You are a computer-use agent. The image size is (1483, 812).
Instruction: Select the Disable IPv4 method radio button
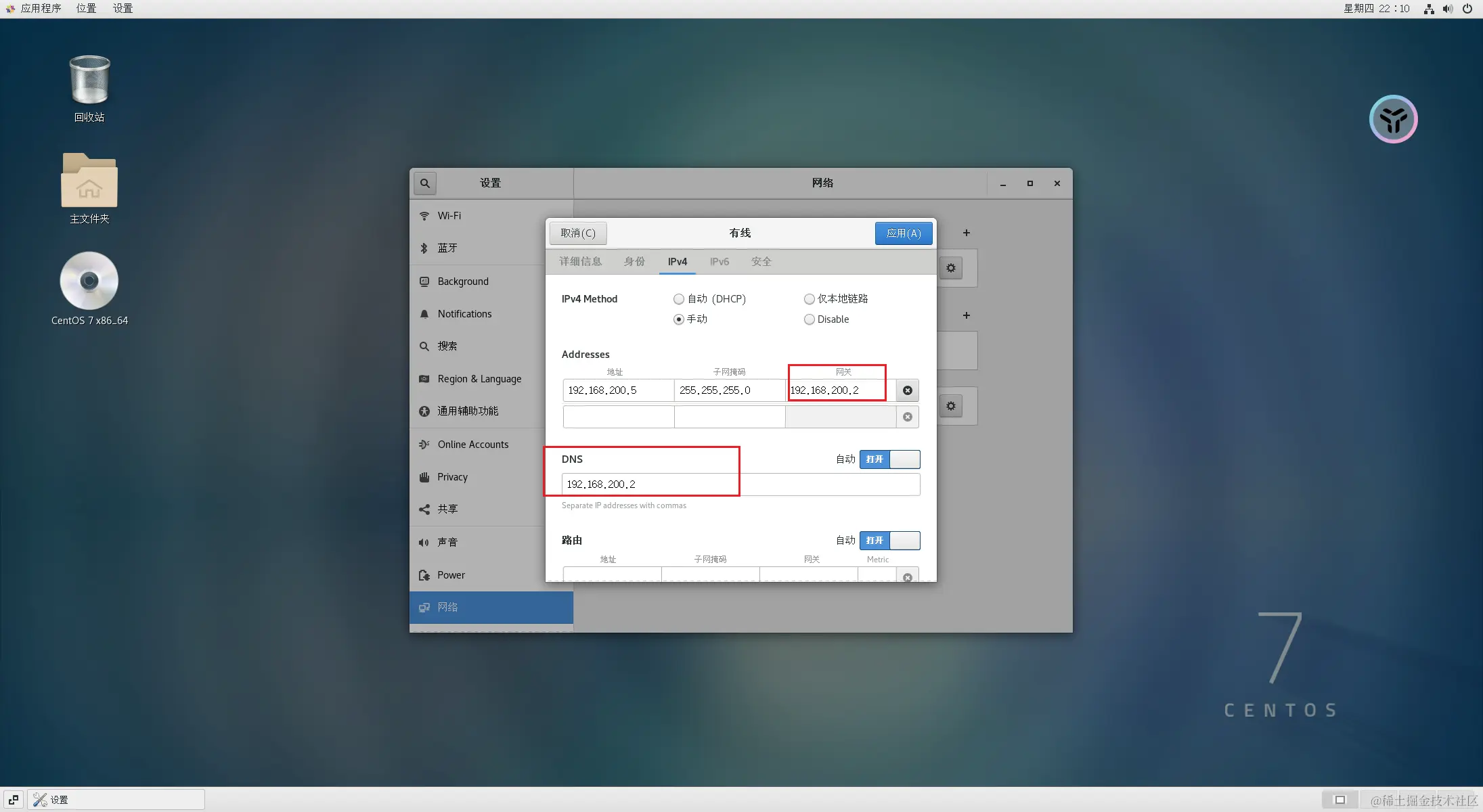(x=810, y=319)
